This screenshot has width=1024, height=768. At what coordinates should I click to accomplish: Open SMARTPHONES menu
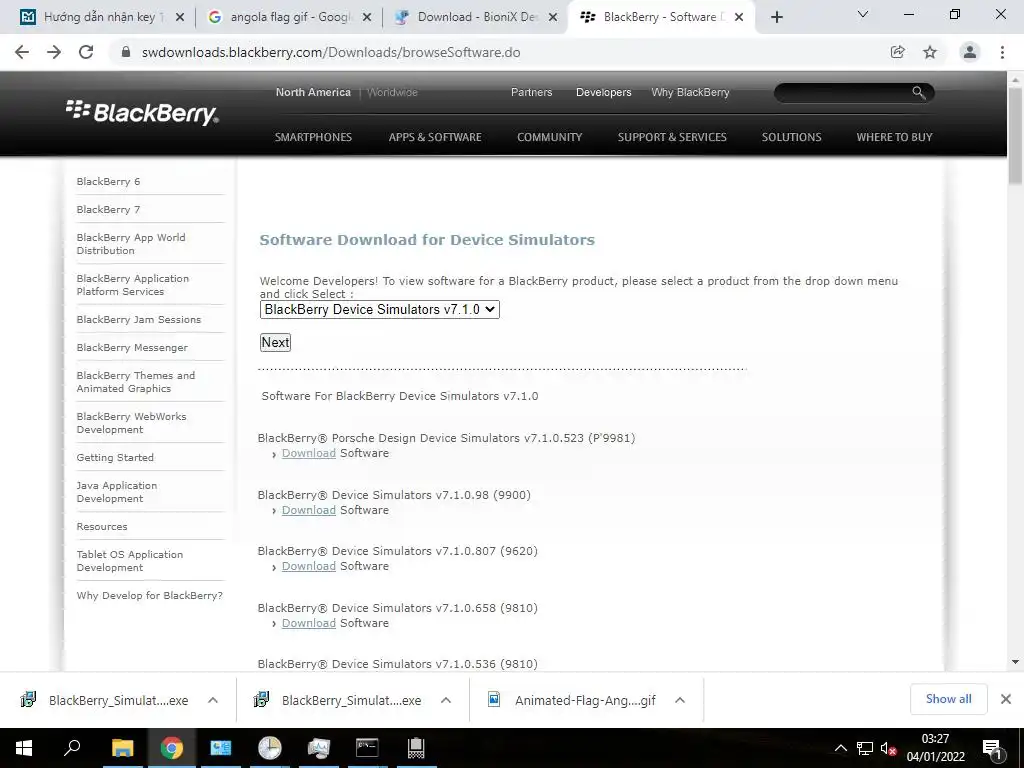tap(313, 137)
